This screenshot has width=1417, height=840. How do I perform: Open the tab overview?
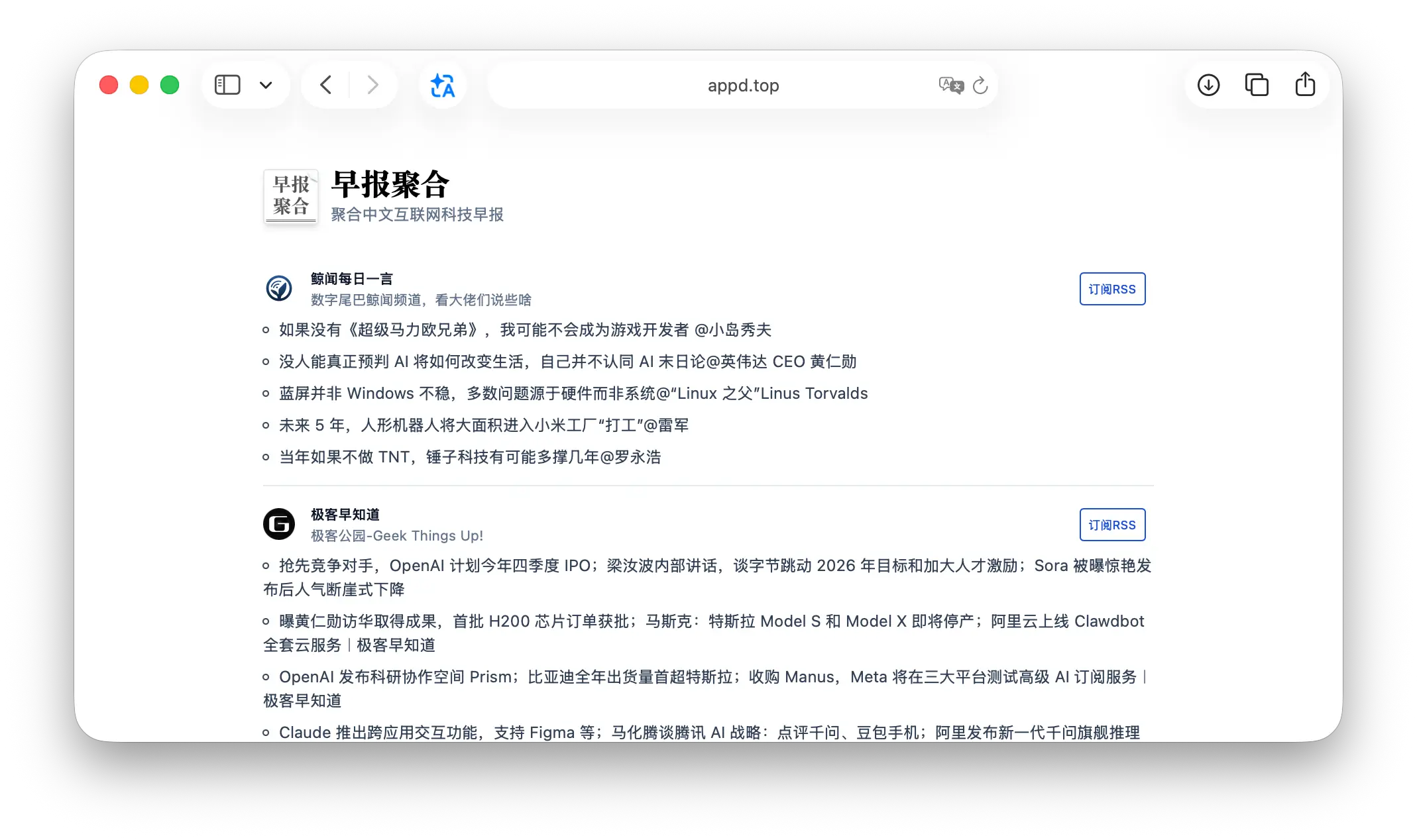[x=1257, y=85]
